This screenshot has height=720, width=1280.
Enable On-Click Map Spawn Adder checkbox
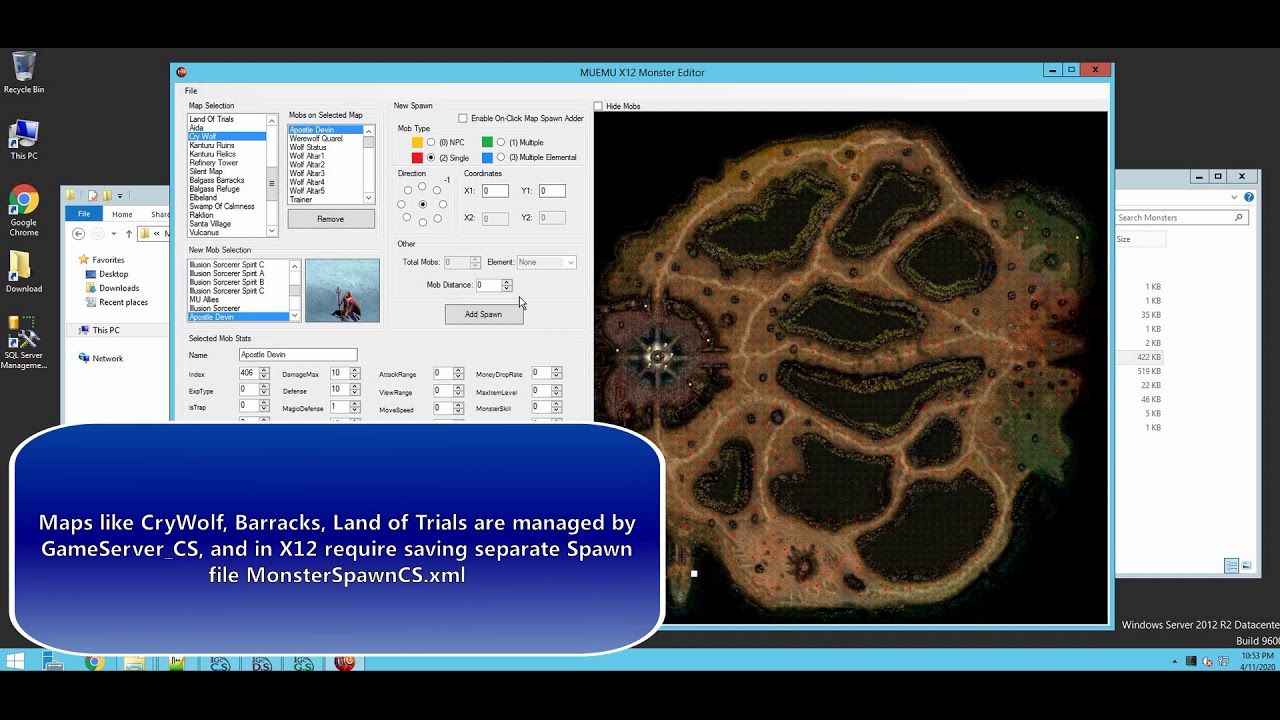tap(463, 118)
